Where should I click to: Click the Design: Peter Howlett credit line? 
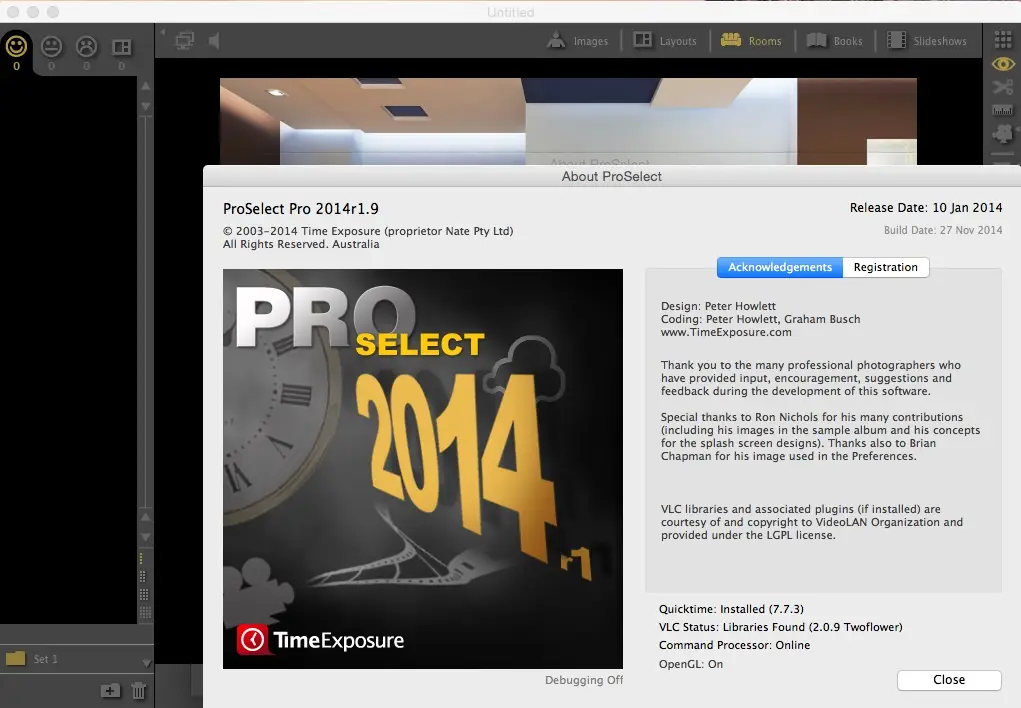(x=718, y=306)
